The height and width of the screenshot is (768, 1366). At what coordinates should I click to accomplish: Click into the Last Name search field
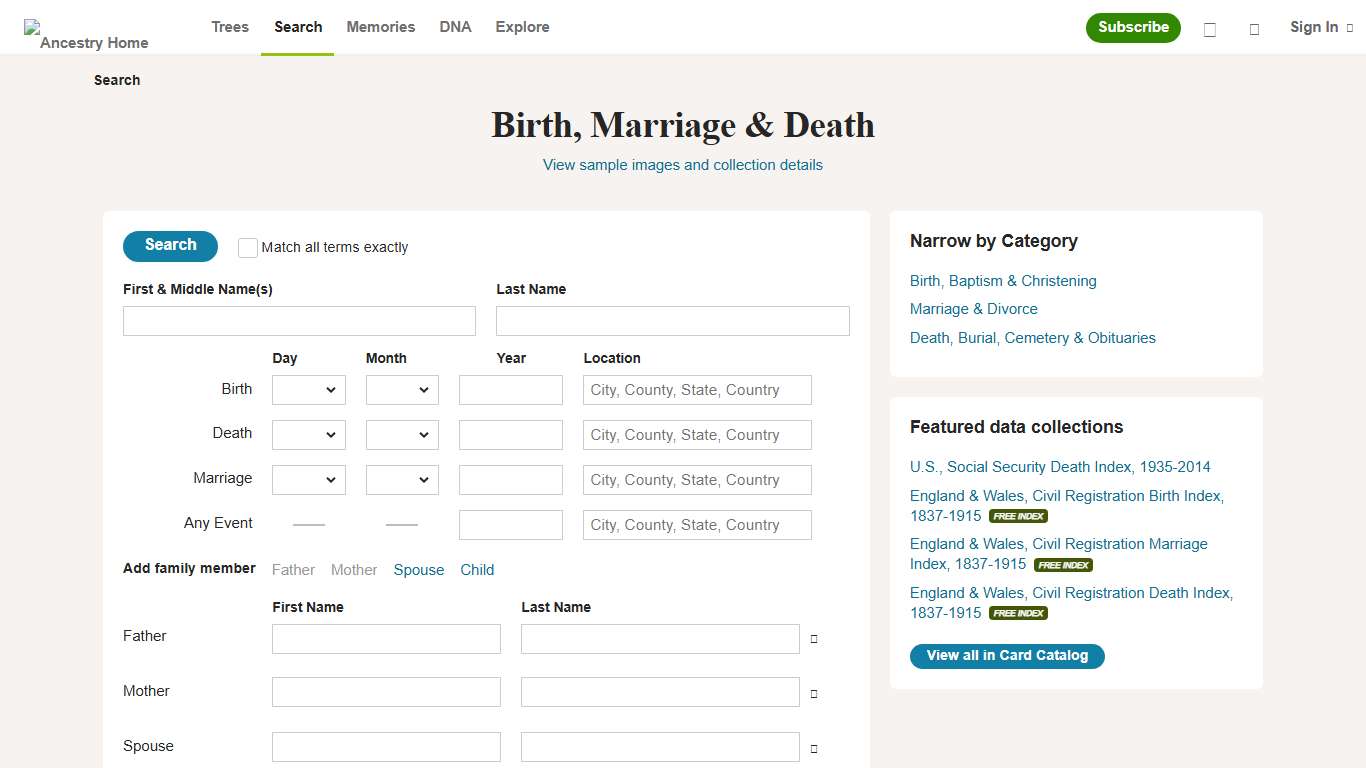tap(672, 320)
